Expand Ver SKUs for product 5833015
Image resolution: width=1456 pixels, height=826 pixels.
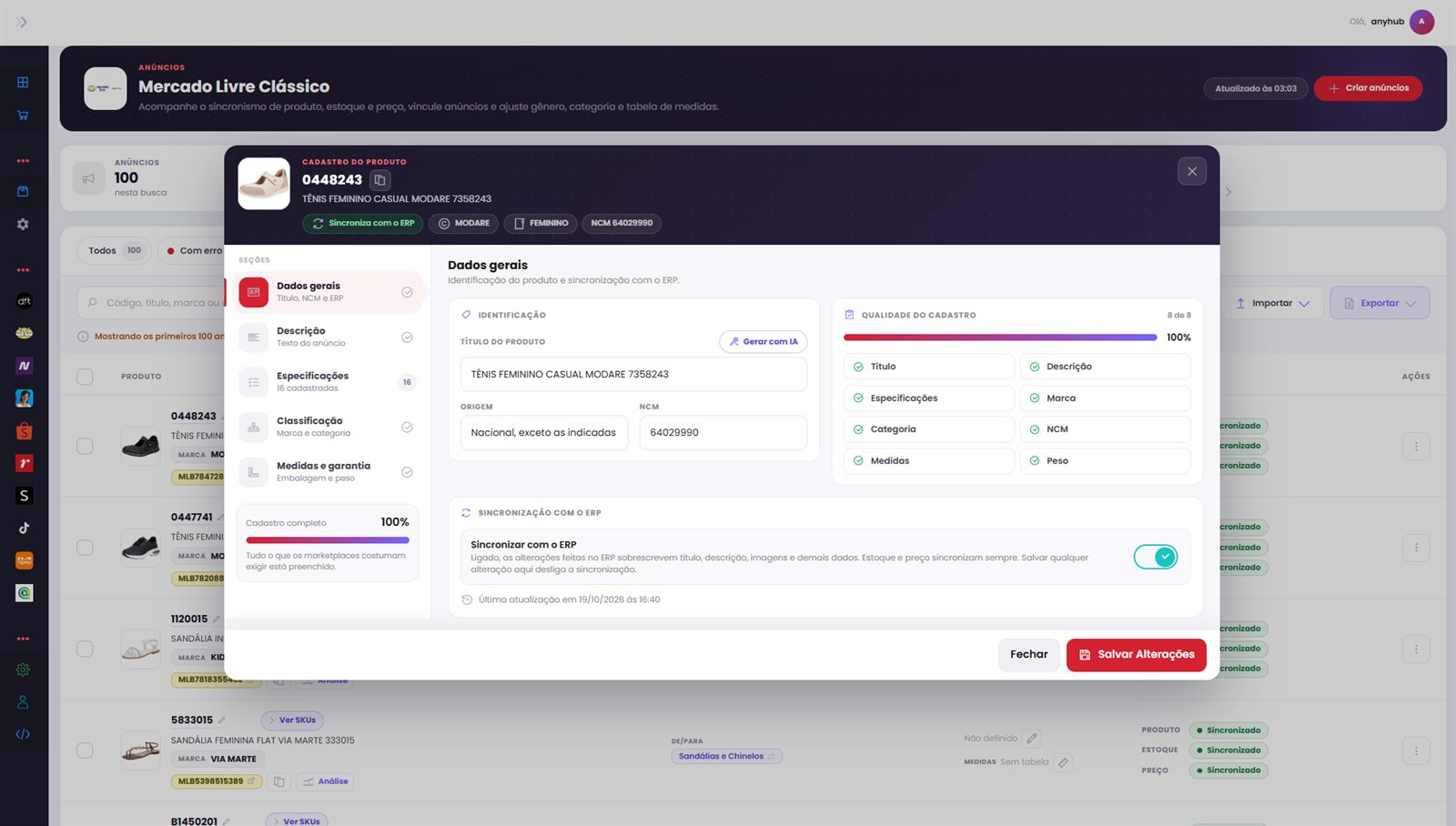[x=292, y=720]
